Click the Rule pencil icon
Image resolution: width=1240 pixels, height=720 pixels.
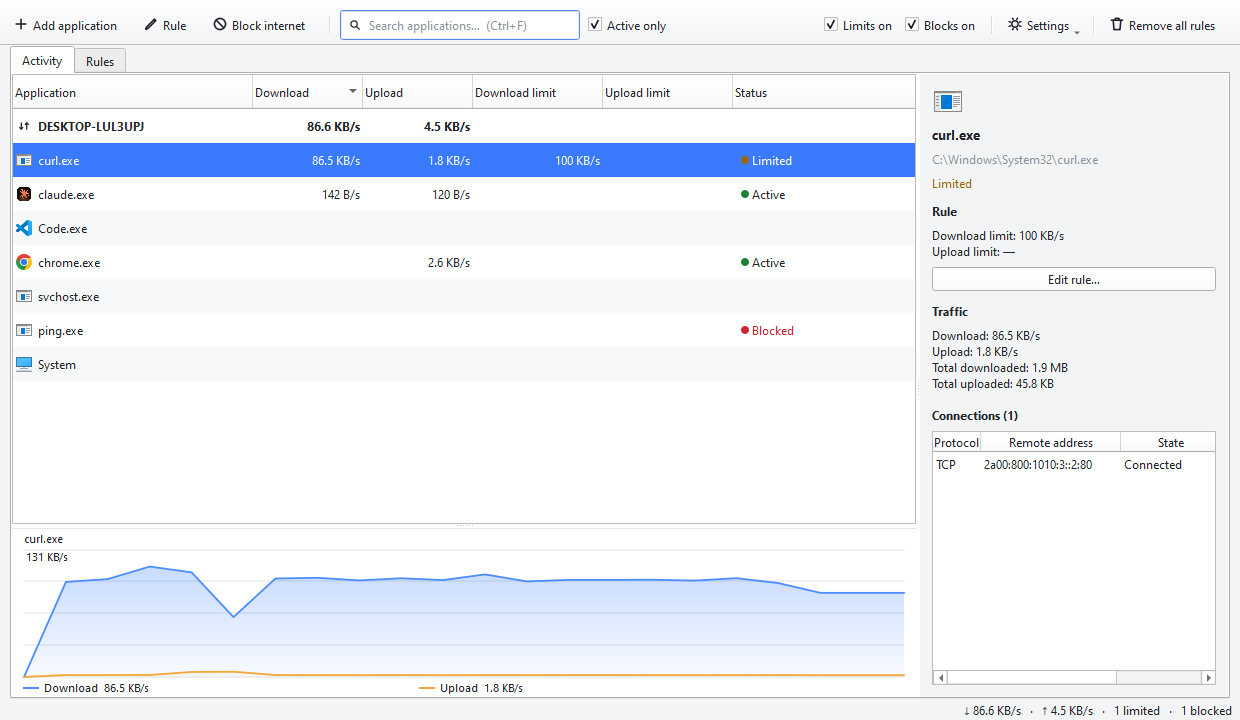[151, 25]
